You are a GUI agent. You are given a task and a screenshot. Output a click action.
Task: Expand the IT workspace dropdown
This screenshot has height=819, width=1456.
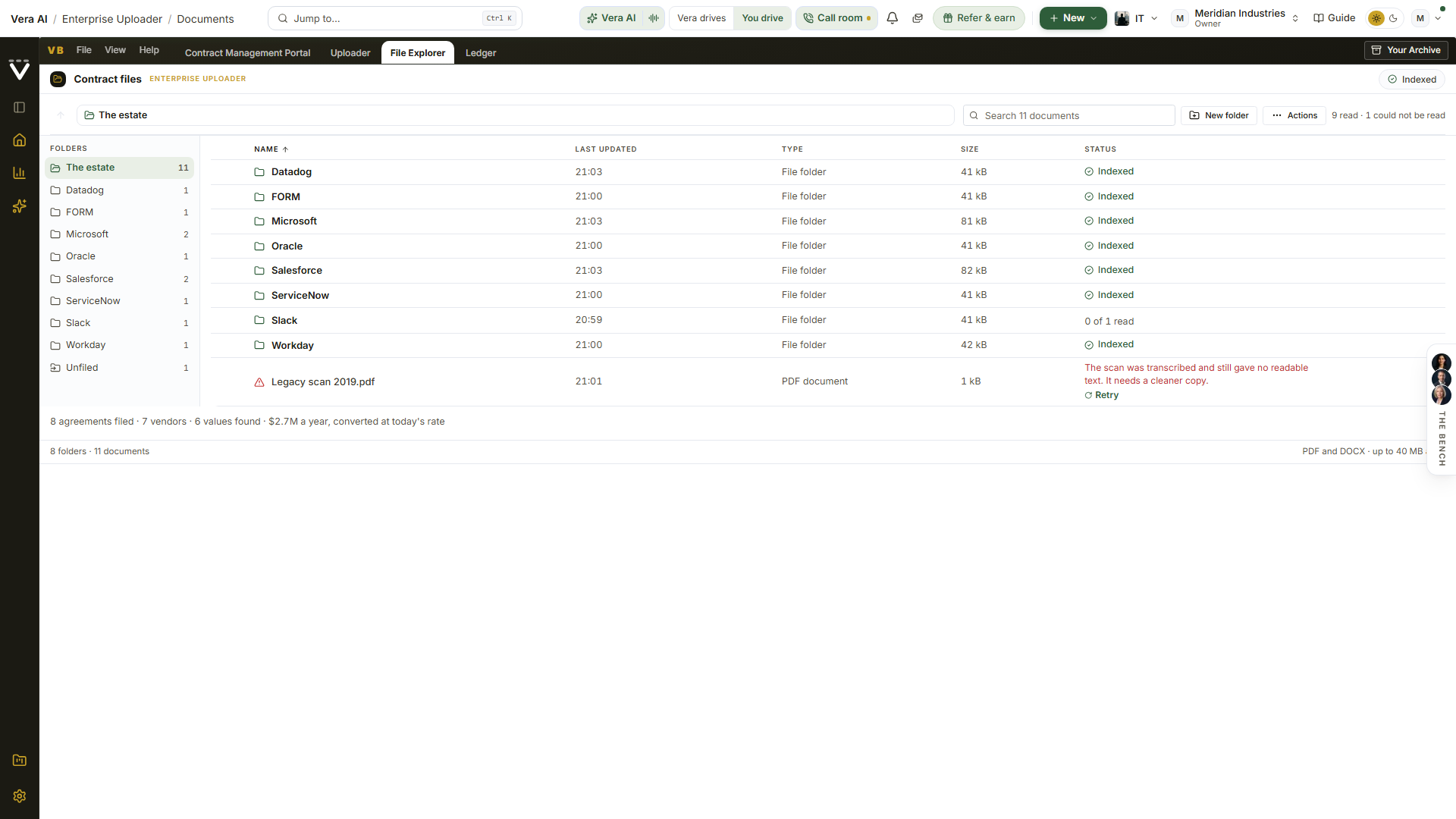tap(1154, 18)
